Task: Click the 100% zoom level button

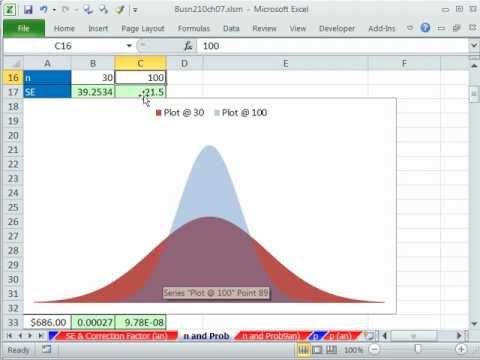Action: pos(353,350)
